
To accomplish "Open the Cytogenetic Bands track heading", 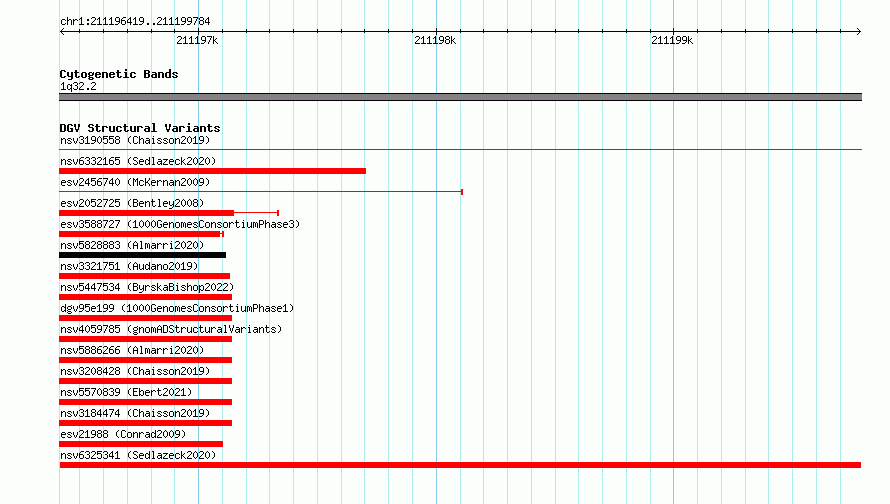I will point(119,74).
